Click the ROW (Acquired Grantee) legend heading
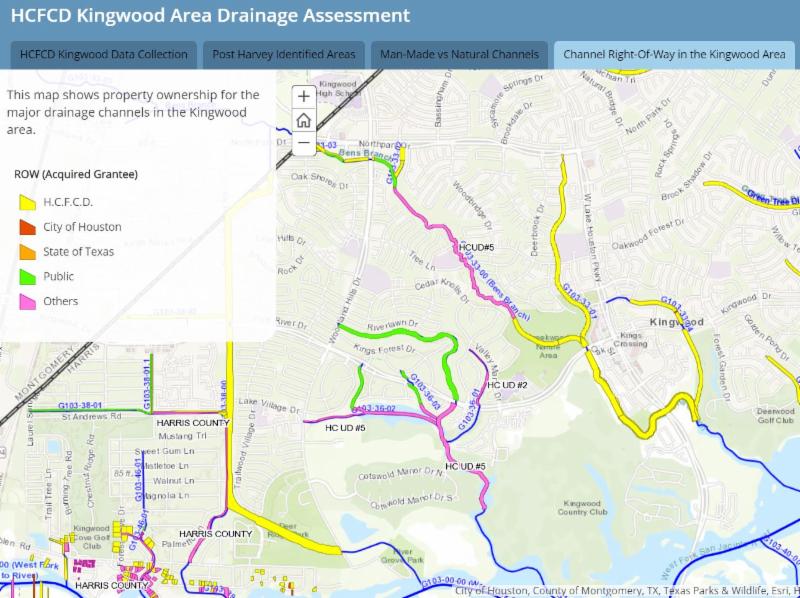This screenshot has height=598, width=800. pos(76,174)
